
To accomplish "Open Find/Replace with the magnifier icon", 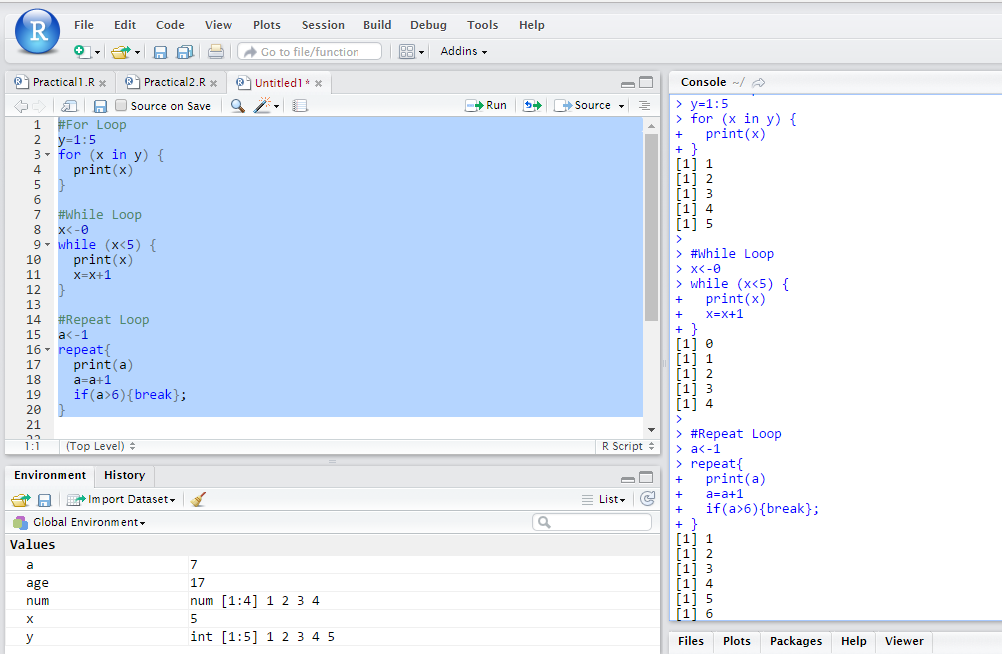I will (x=239, y=105).
